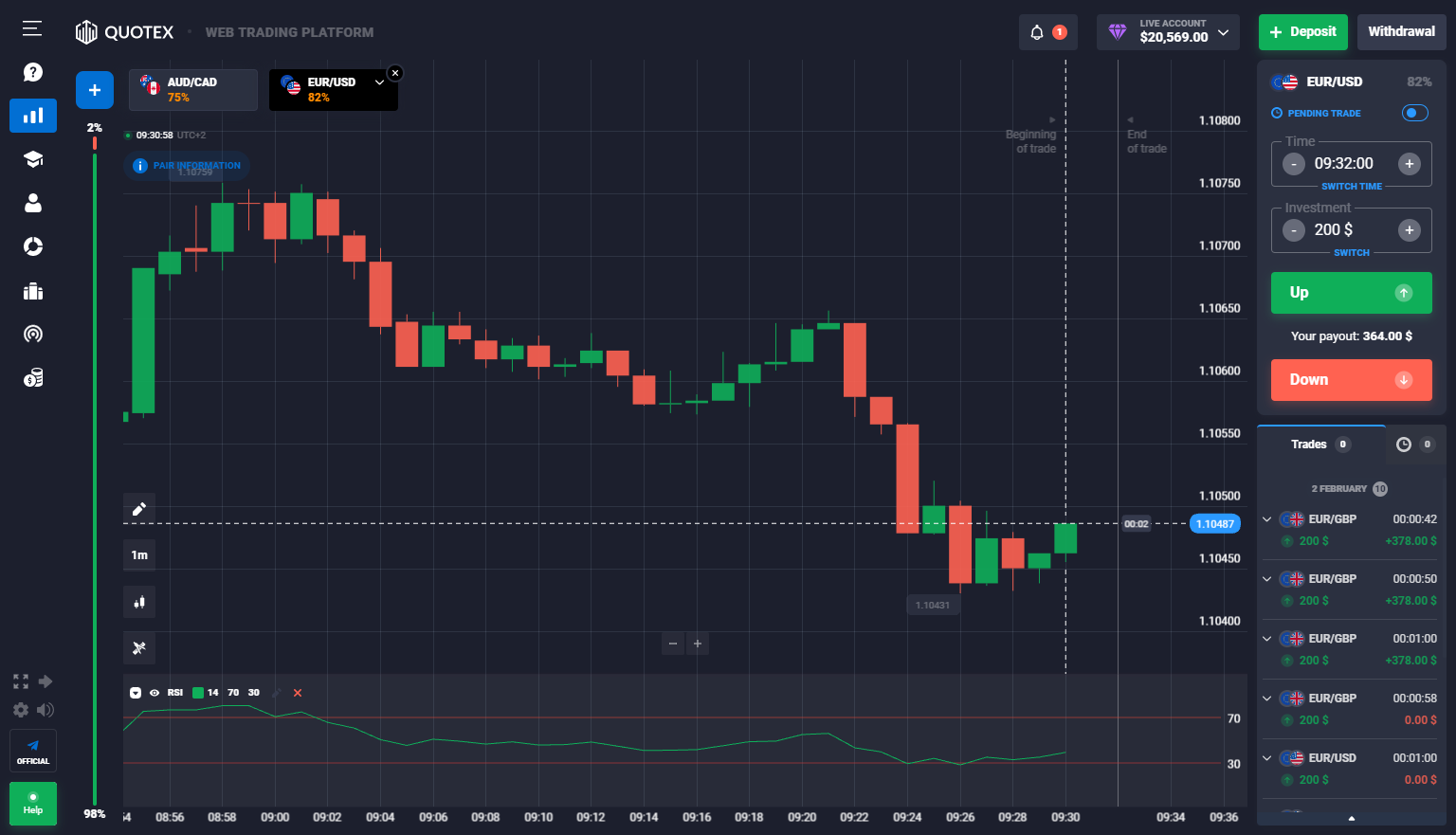Click the Switch Time link

pyautogui.click(x=1352, y=187)
